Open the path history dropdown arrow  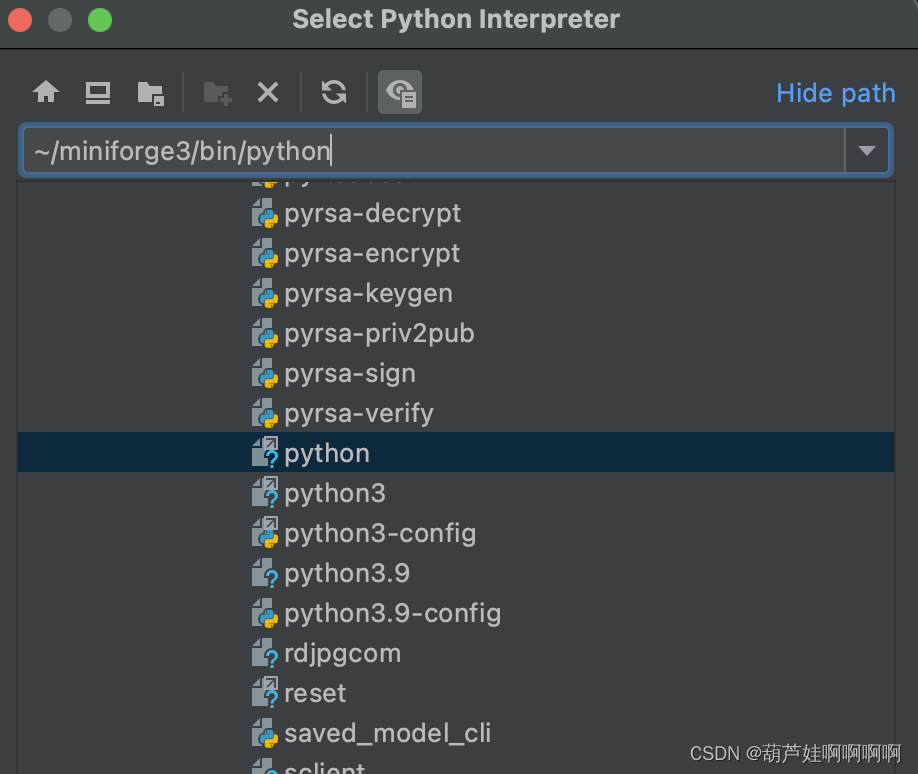[x=867, y=151]
